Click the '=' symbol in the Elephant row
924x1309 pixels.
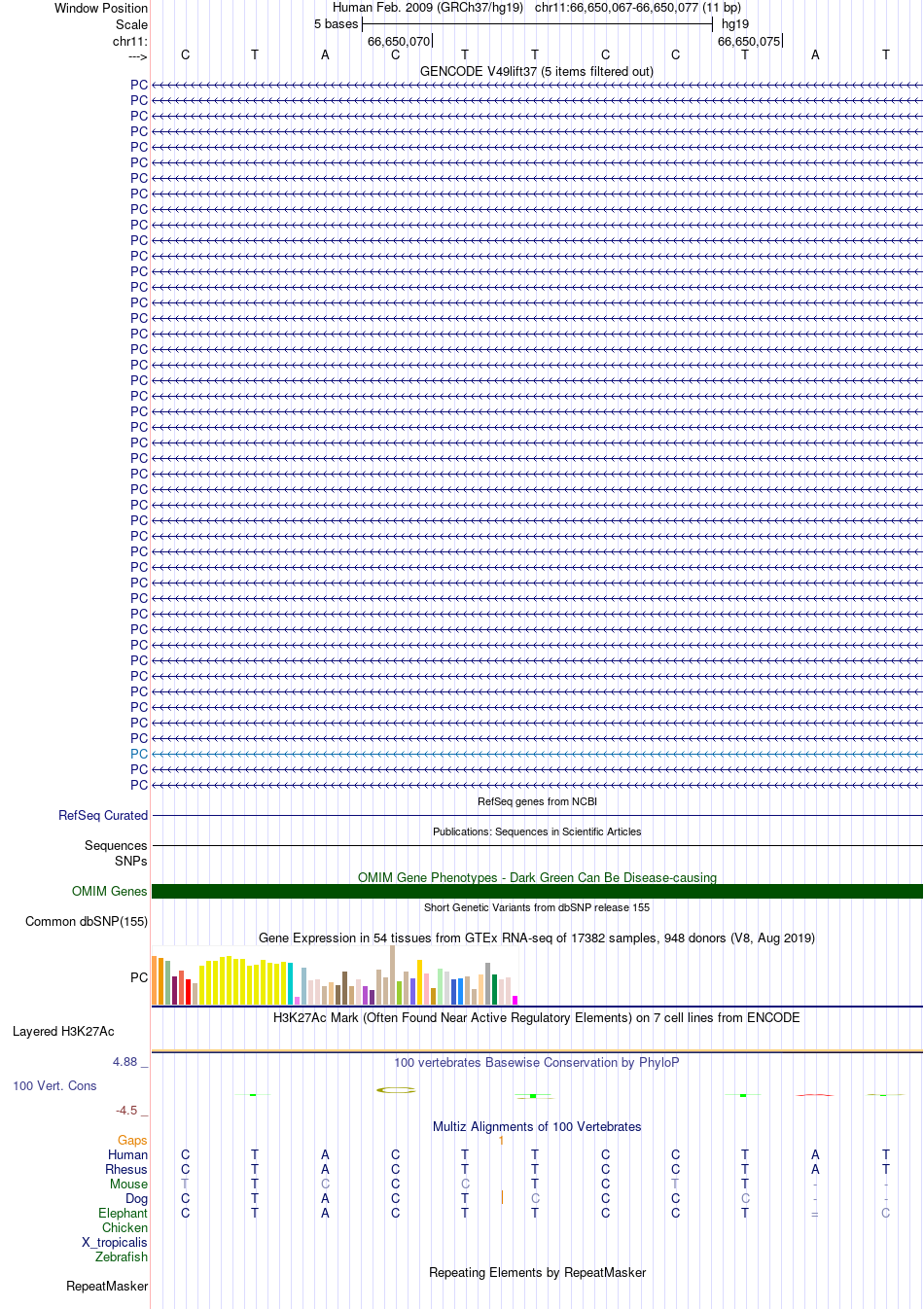(x=815, y=1214)
